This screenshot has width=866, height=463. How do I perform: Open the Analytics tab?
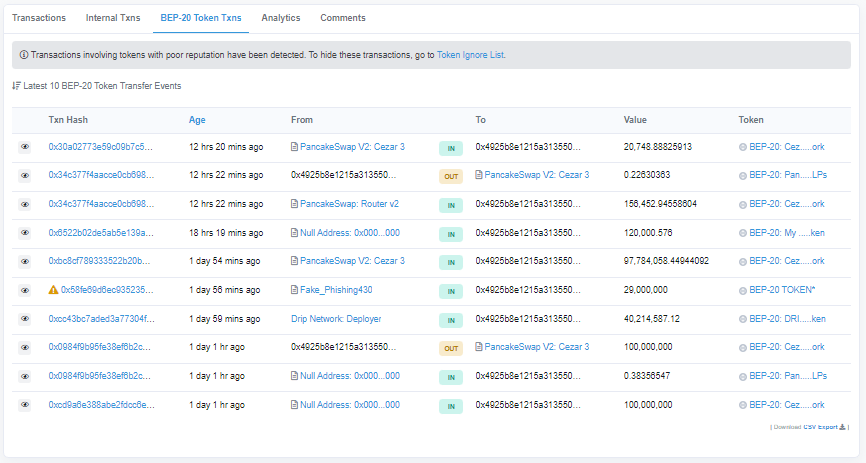point(281,18)
